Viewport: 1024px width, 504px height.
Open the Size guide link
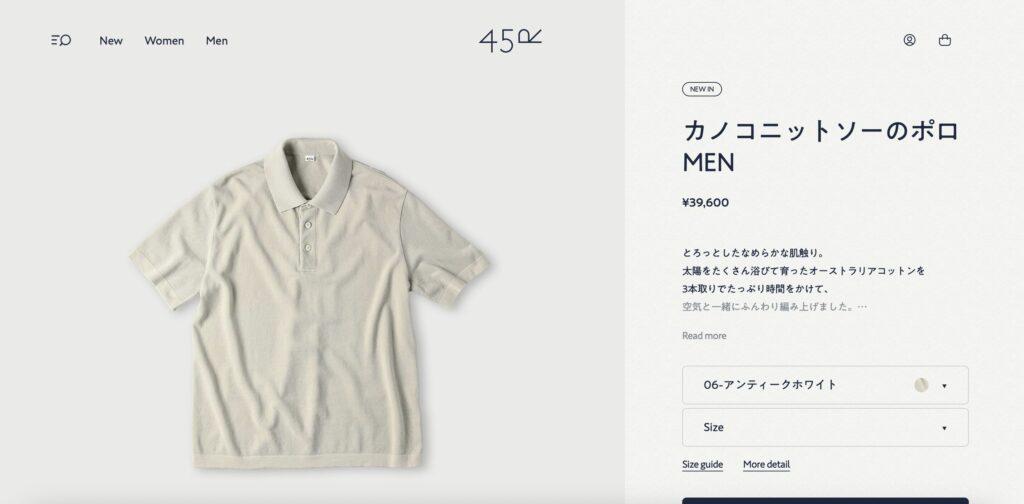(702, 465)
